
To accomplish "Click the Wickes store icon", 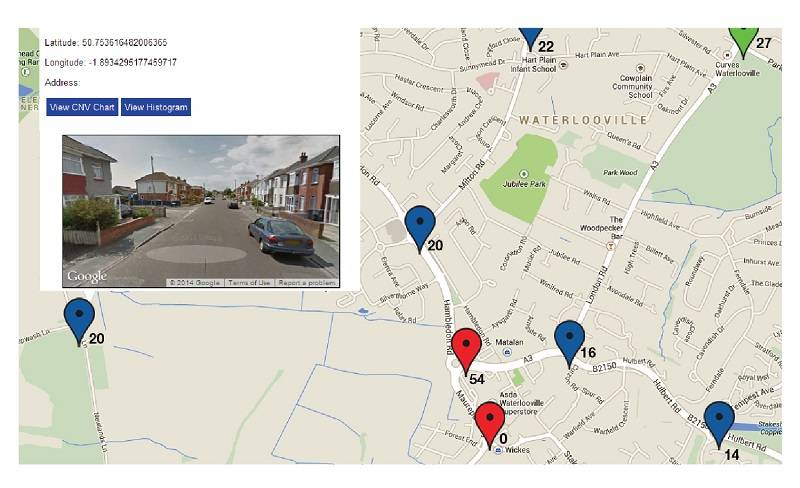I will coord(498,450).
